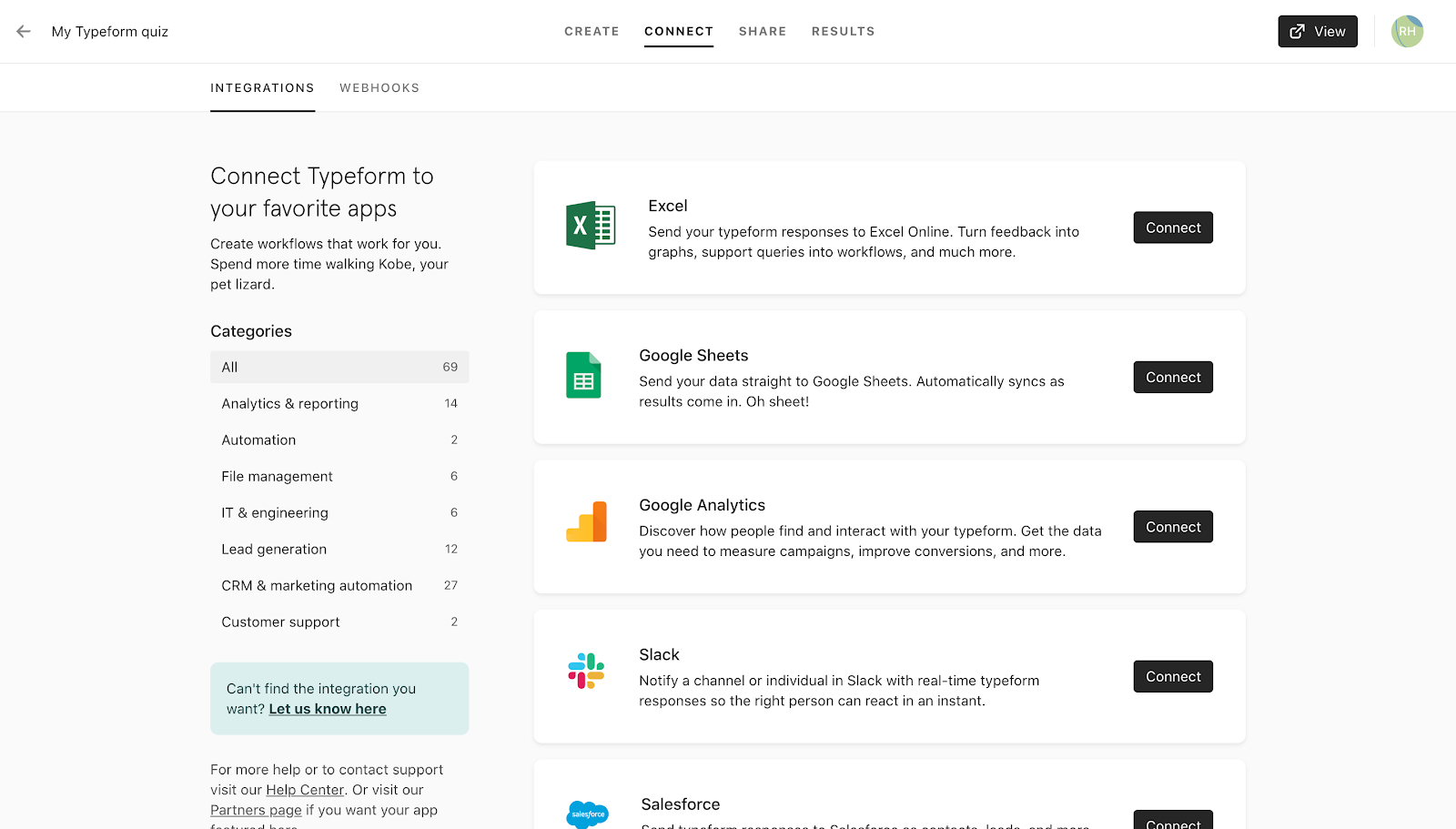Open the Partners page link
Image resolution: width=1456 pixels, height=829 pixels.
pos(256,810)
